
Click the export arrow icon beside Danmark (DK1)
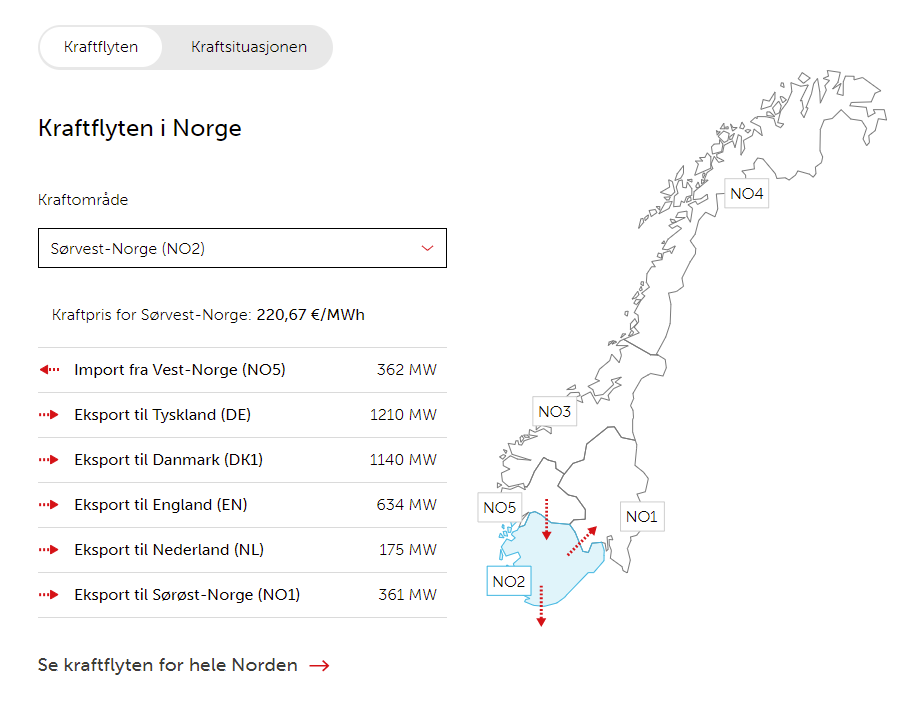click(49, 459)
